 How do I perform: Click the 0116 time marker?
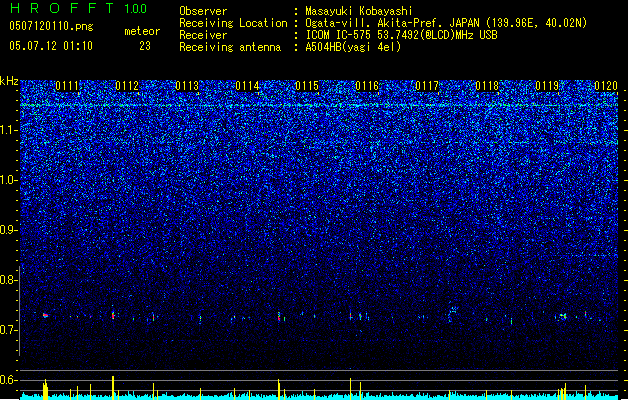pos(367,86)
